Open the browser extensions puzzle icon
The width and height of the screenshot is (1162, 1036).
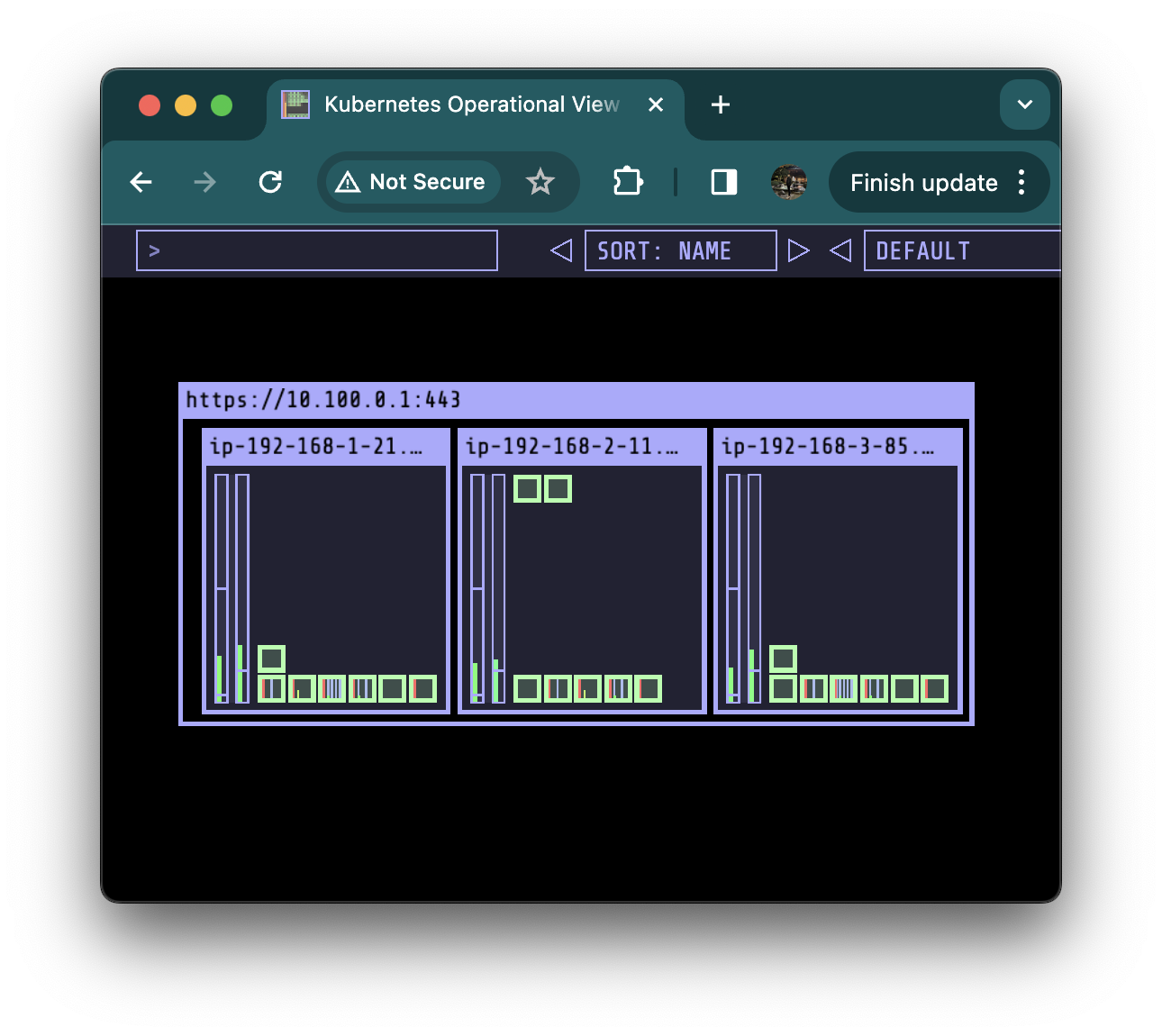[628, 182]
